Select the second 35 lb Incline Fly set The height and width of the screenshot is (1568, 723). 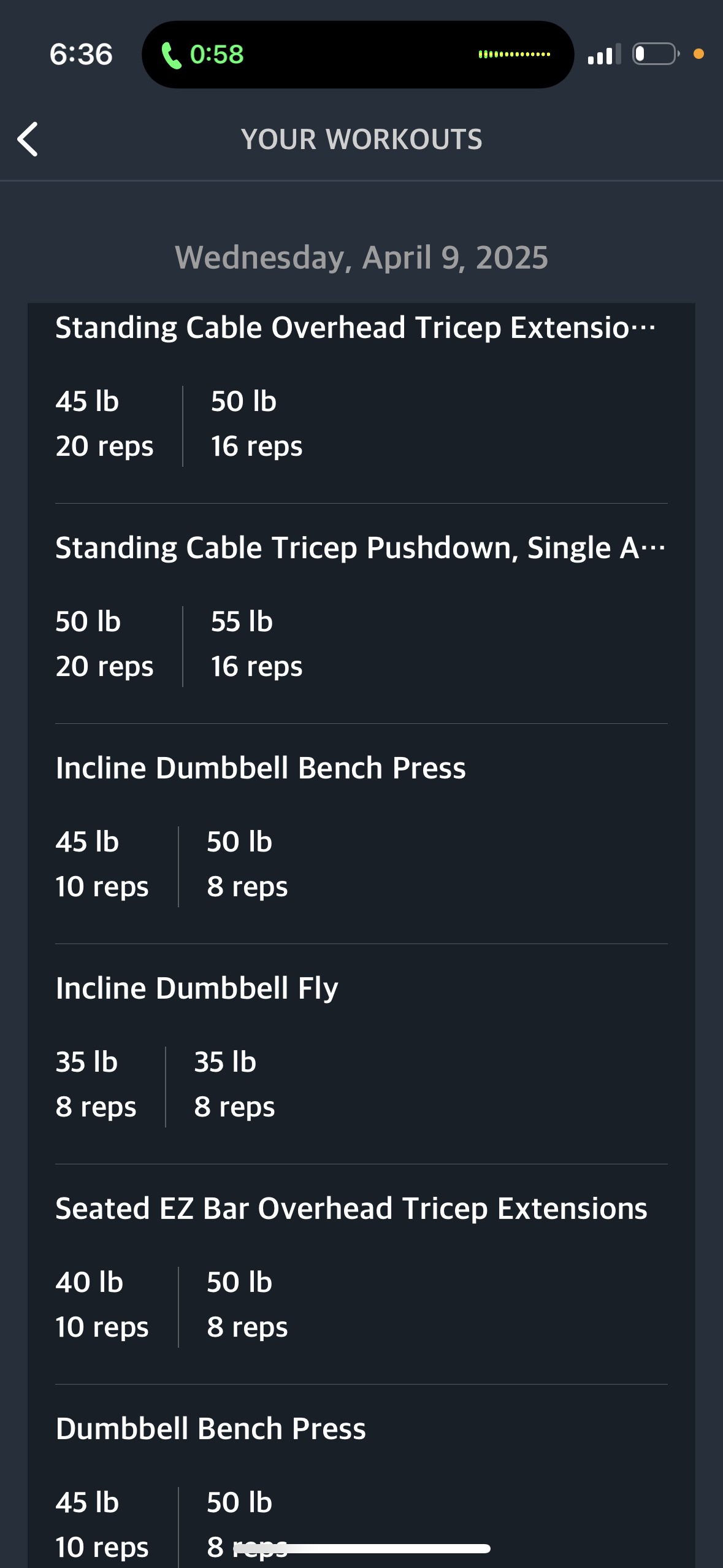coord(234,1085)
